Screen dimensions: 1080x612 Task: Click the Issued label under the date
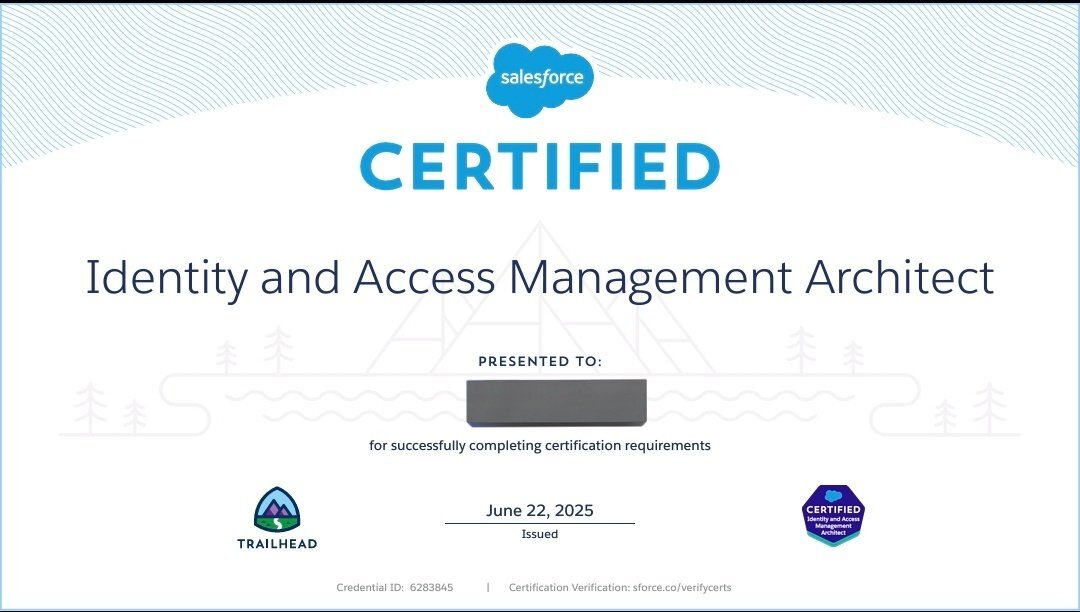(540, 534)
